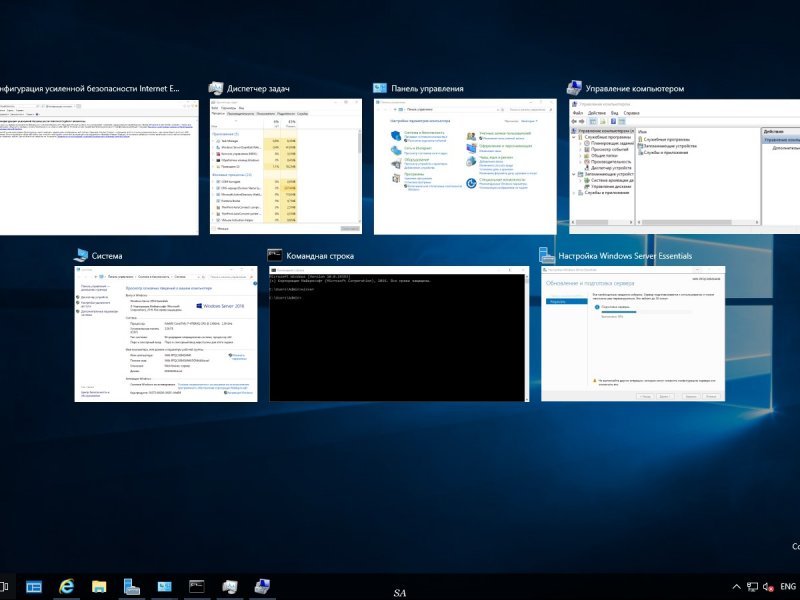Click the icon beside the Командная строка title

point(274,255)
